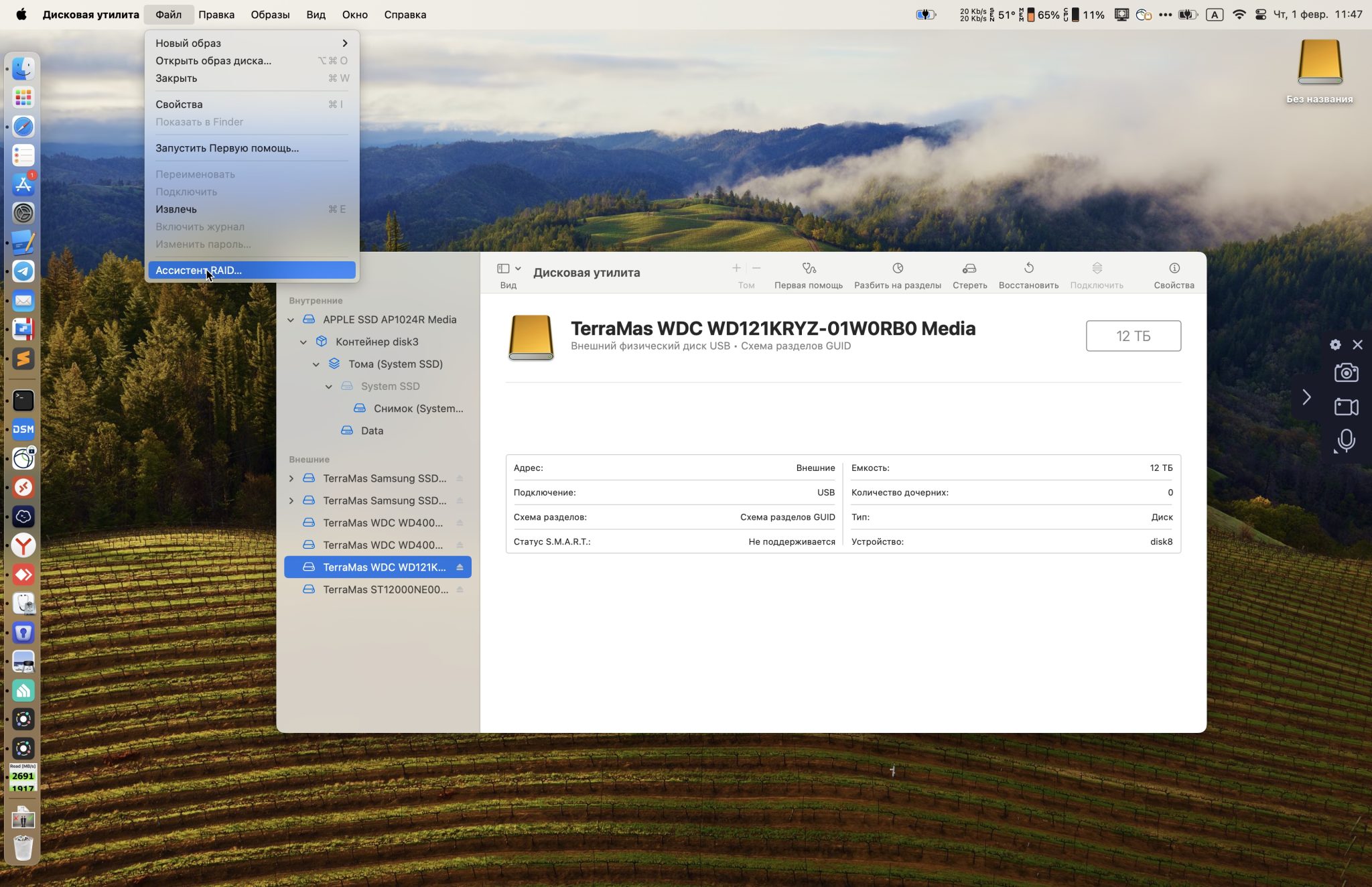This screenshot has height=887, width=1372.
Task: Expand the TerraMas Samsung SSD tree item
Action: pos(292,478)
